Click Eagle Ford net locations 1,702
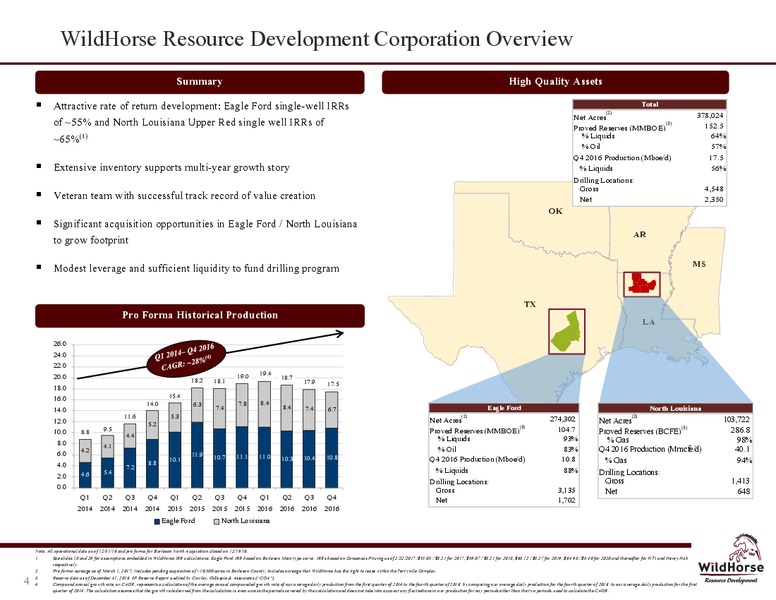 point(566,500)
